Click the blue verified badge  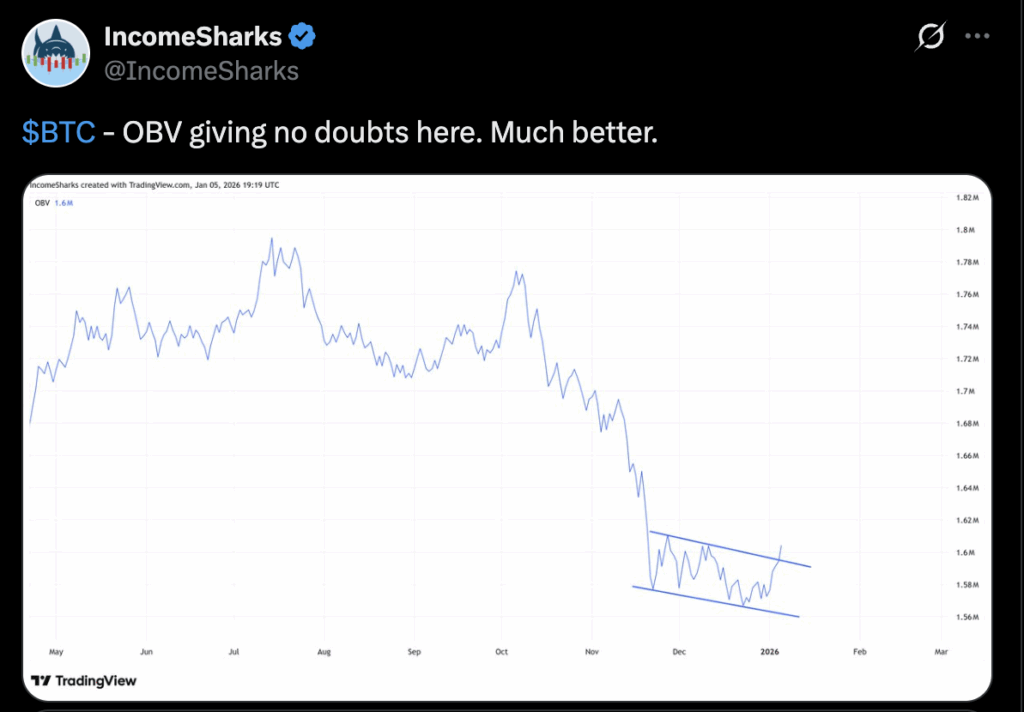click(x=303, y=38)
